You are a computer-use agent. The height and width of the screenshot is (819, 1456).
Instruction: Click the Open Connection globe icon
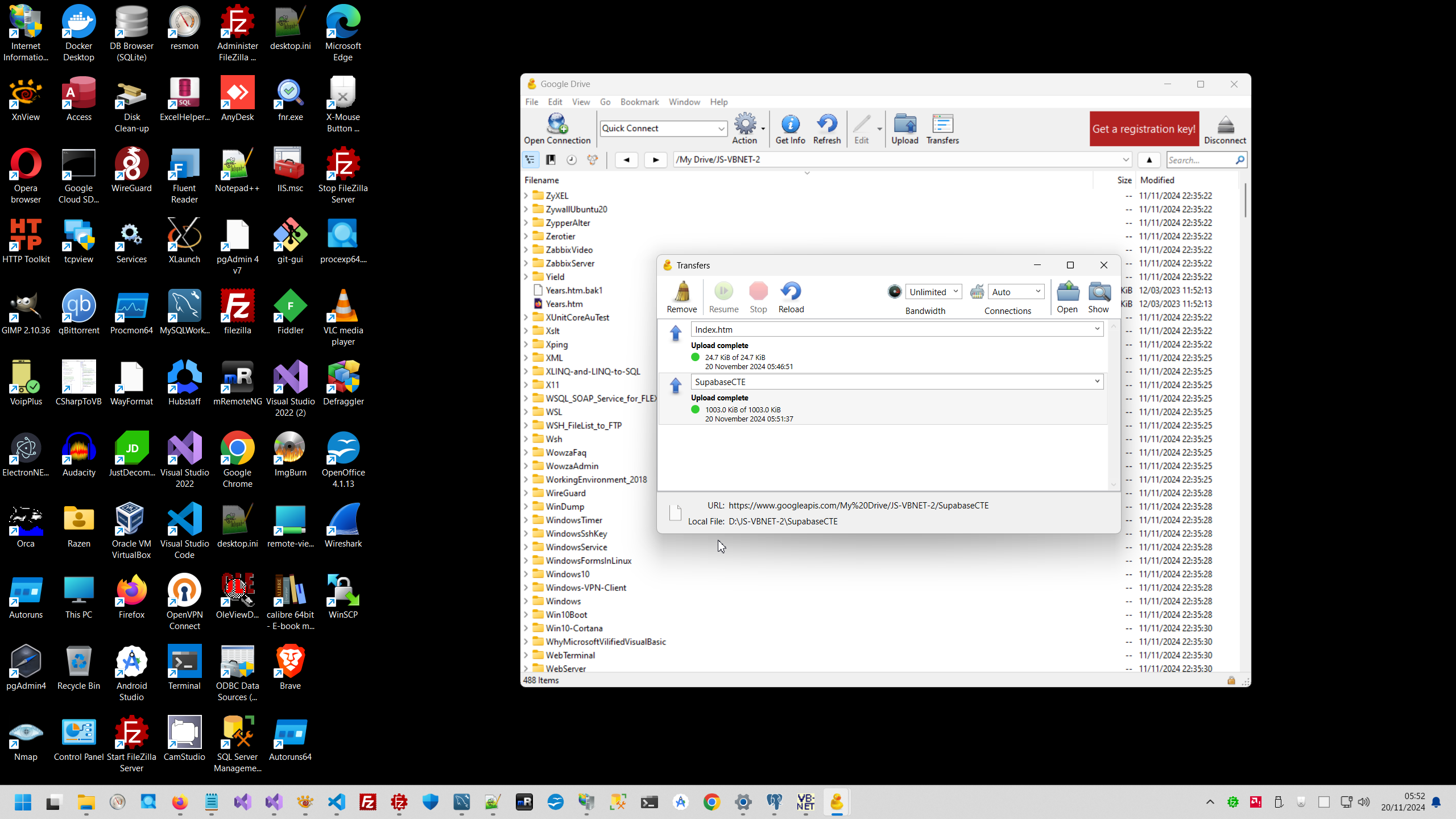pyautogui.click(x=557, y=124)
